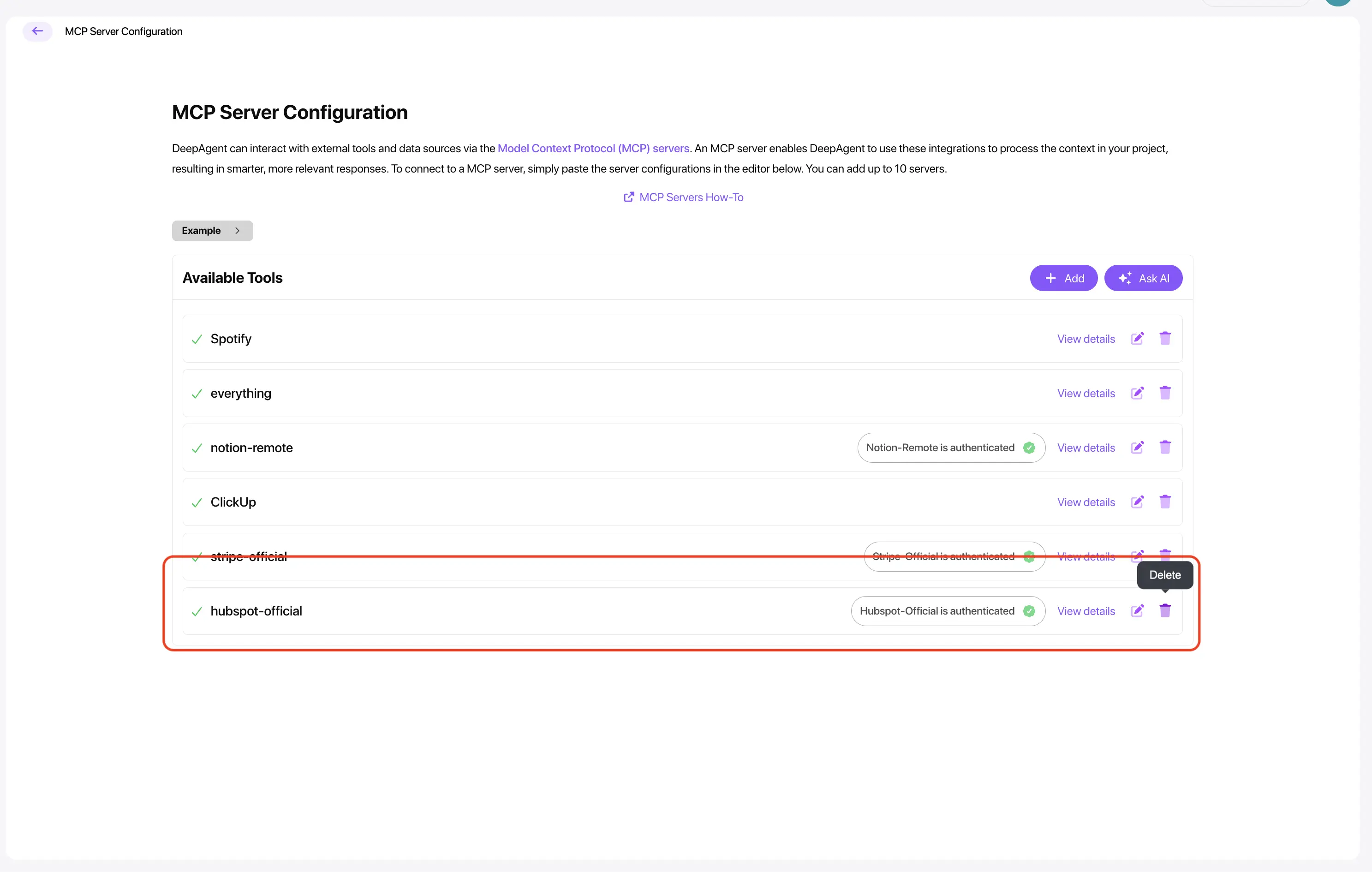
Task: Edit the notion-remote server
Action: pos(1137,448)
